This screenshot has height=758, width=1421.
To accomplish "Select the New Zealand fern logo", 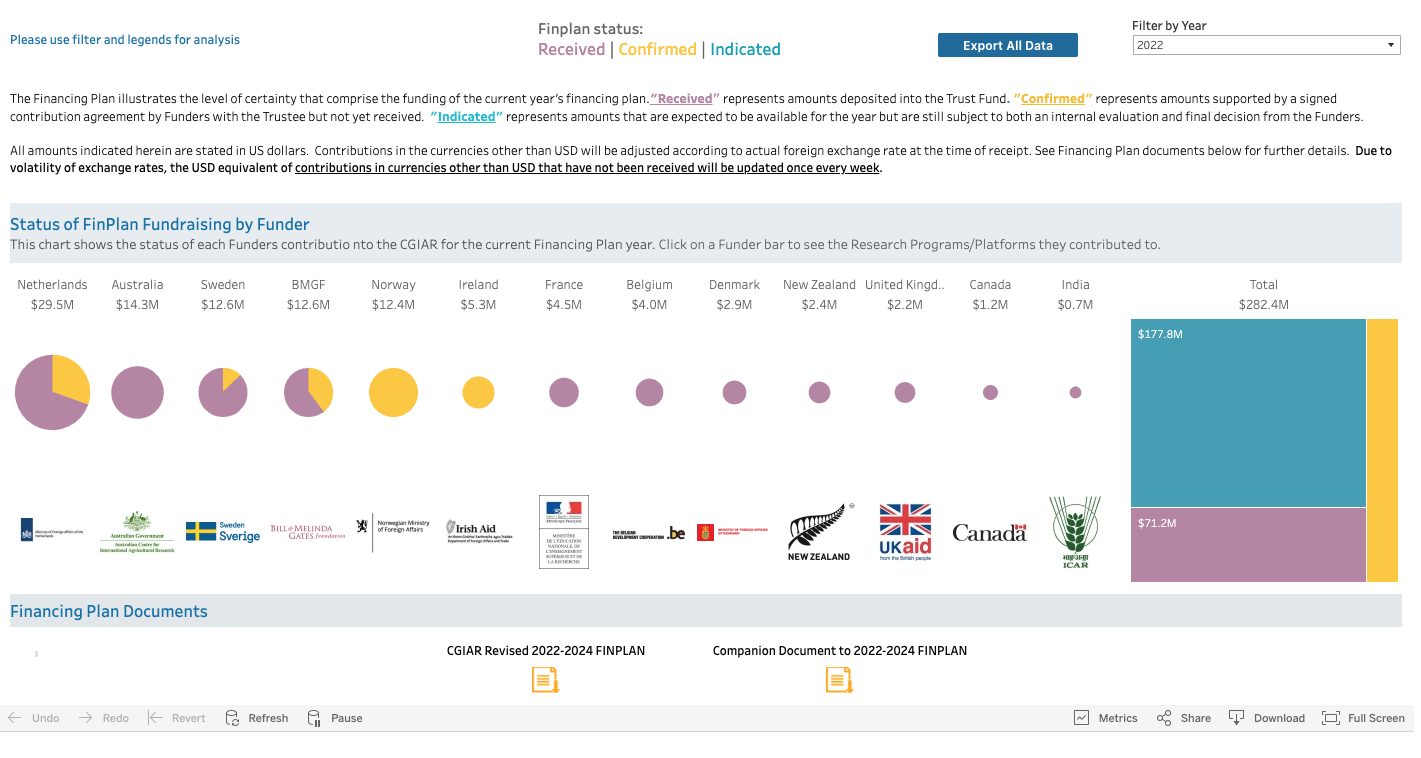I will tap(819, 532).
